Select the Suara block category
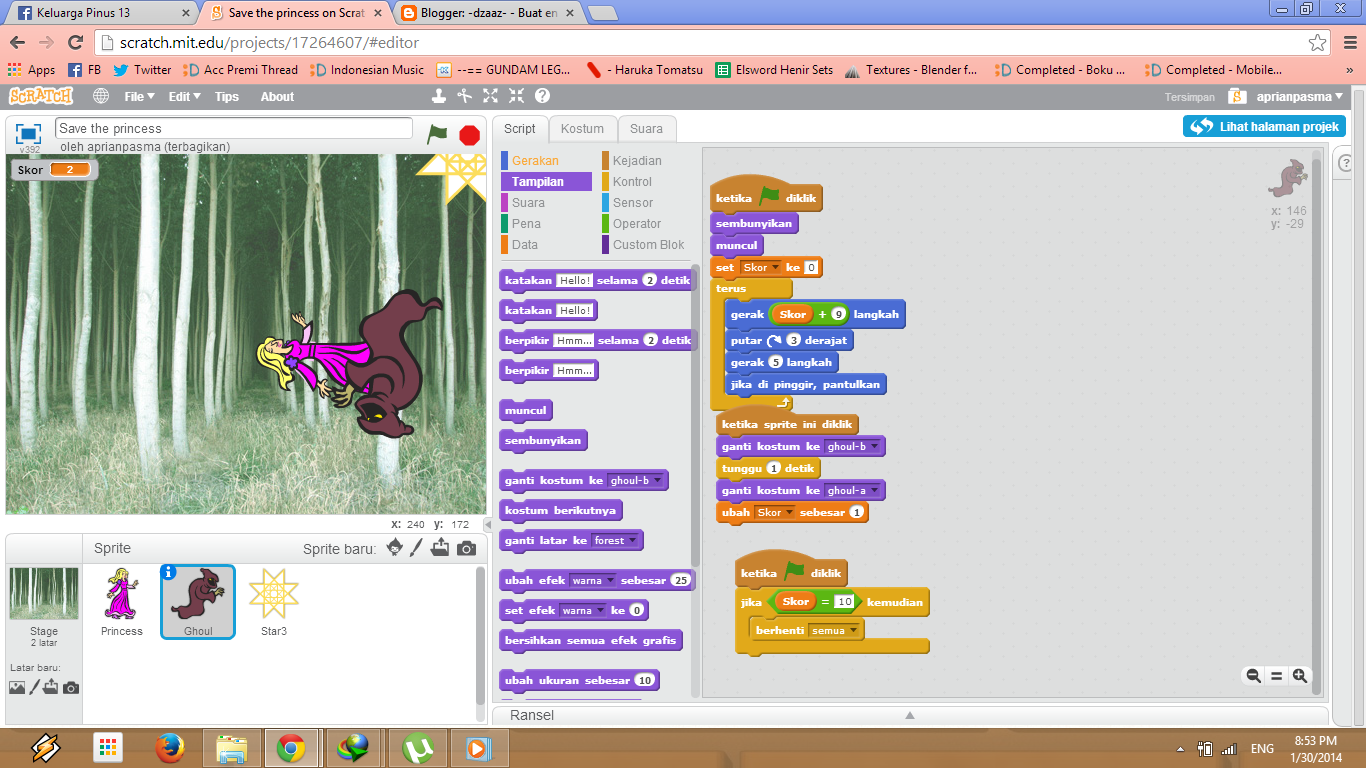This screenshot has width=1366, height=768. [526, 202]
